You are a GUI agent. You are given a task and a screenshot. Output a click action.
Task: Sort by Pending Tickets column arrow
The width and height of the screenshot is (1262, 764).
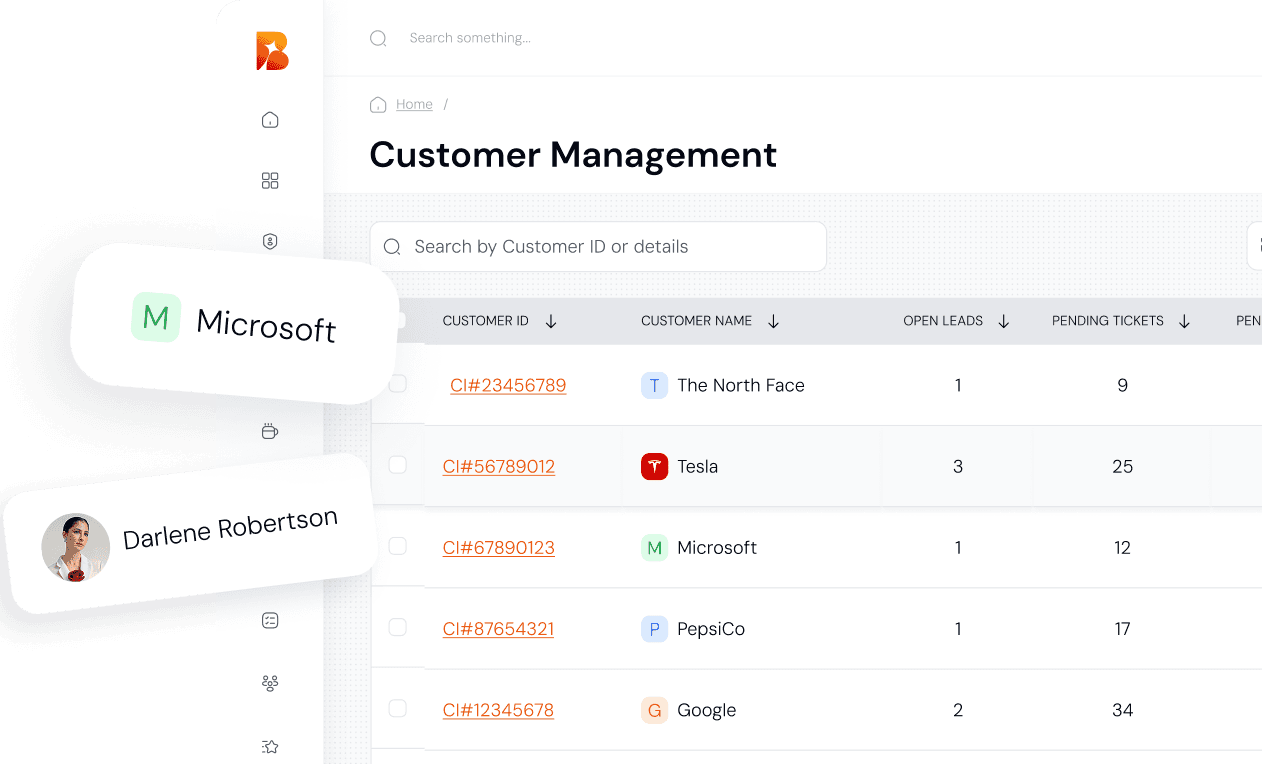[1185, 321]
